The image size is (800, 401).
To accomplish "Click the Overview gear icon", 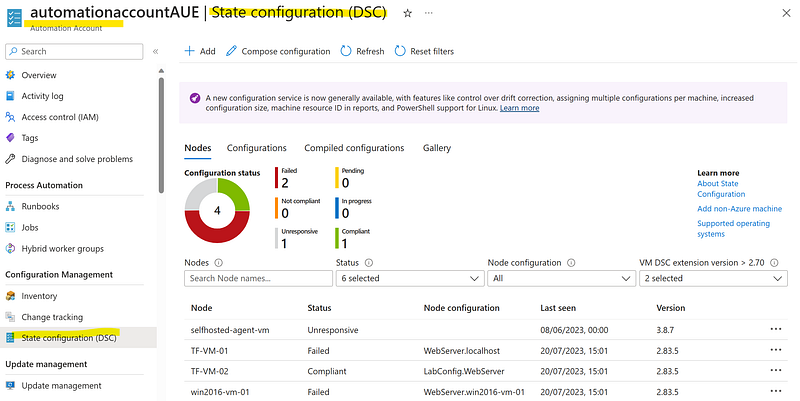I will pyautogui.click(x=10, y=75).
